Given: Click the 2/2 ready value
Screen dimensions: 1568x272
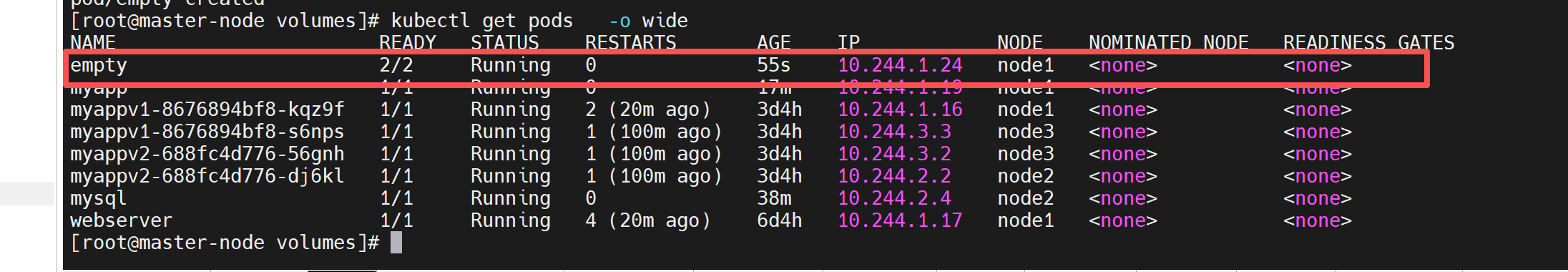Looking at the screenshot, I should click(396, 65).
